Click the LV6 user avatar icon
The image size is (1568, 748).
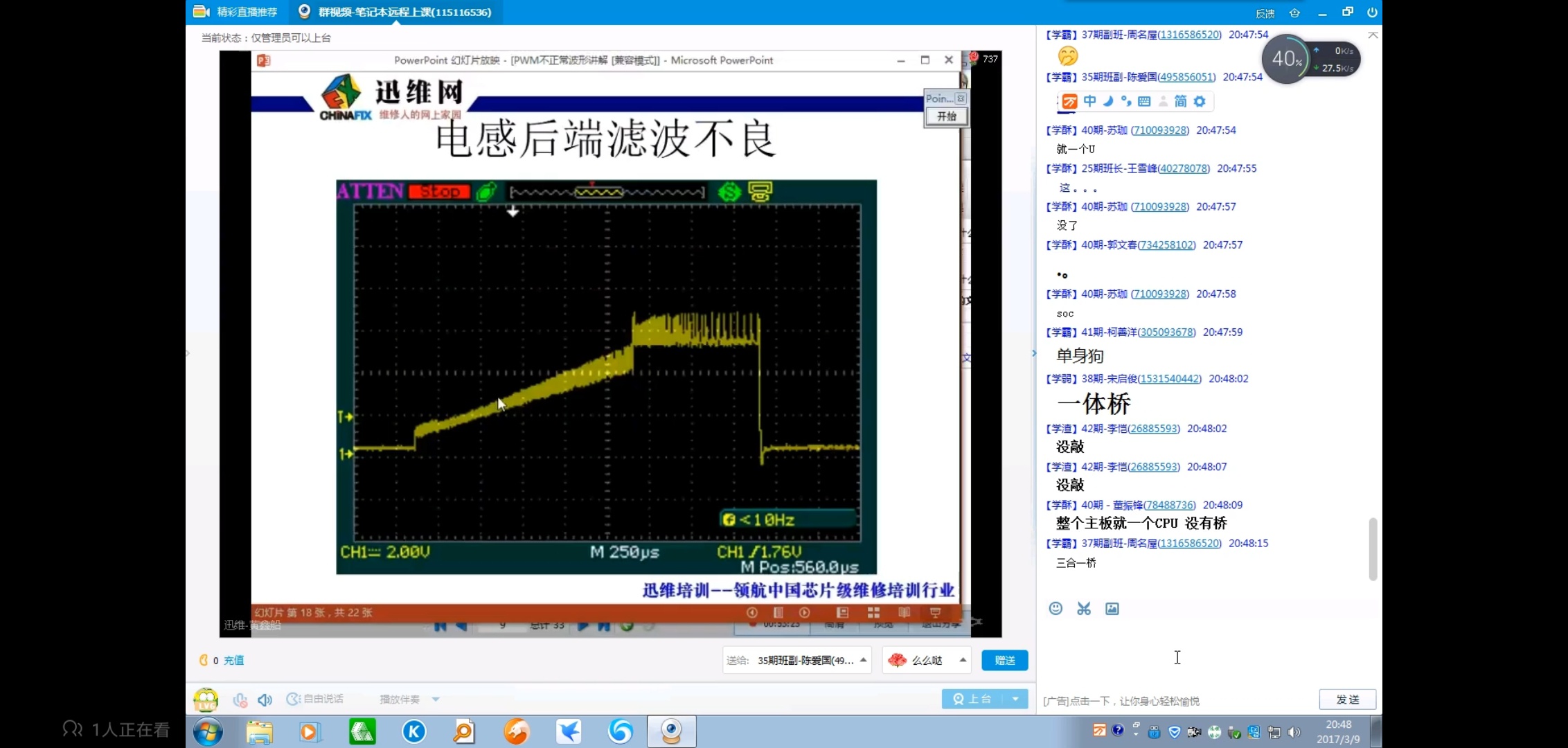coord(206,700)
